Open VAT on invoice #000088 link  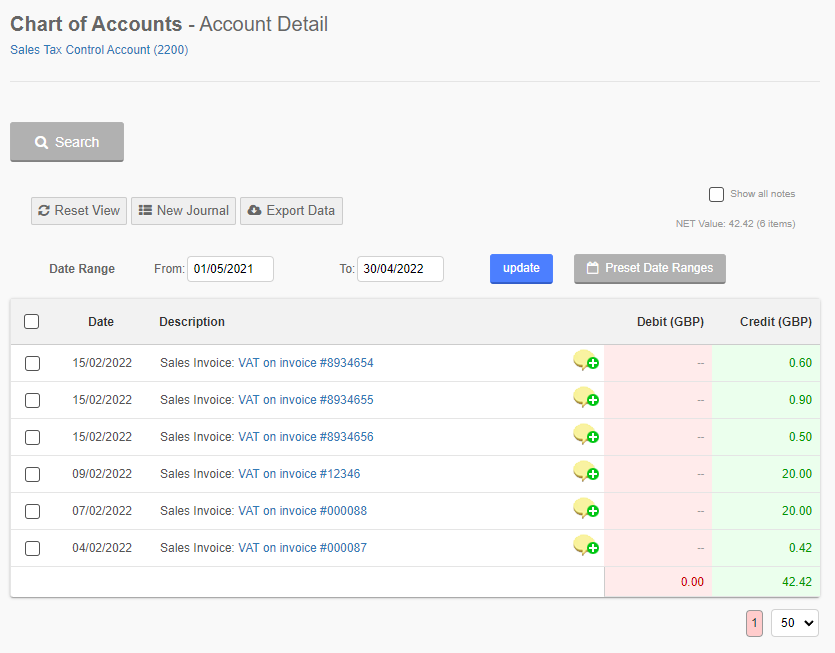click(x=302, y=511)
